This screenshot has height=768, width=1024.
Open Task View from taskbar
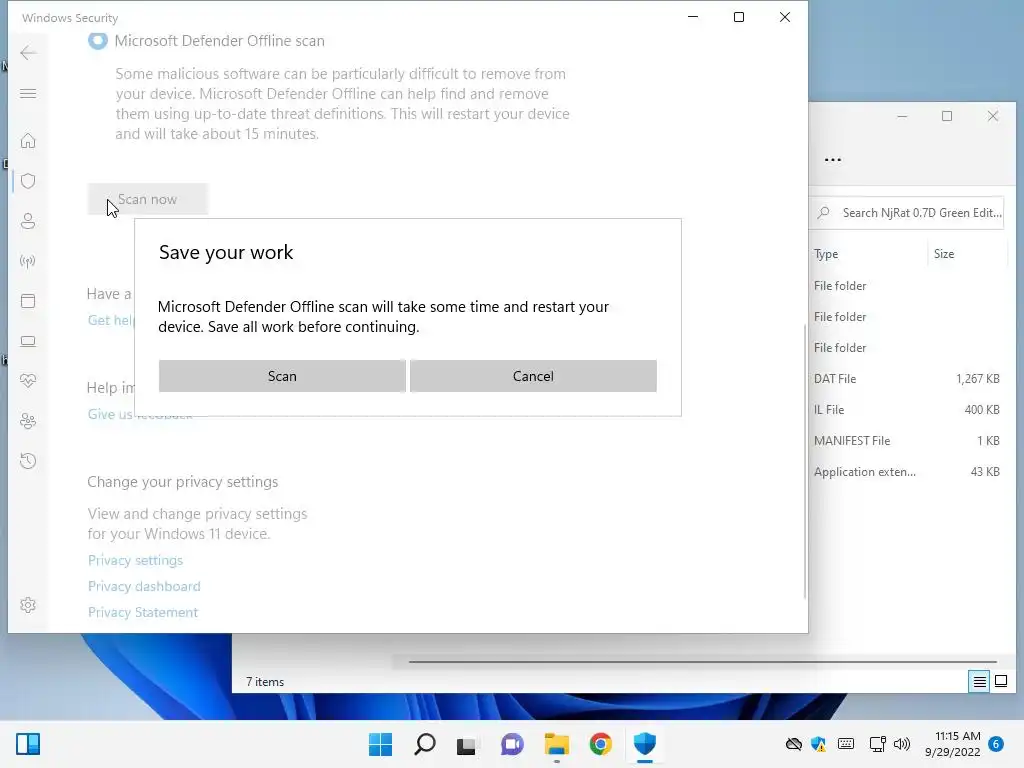pyautogui.click(x=466, y=744)
